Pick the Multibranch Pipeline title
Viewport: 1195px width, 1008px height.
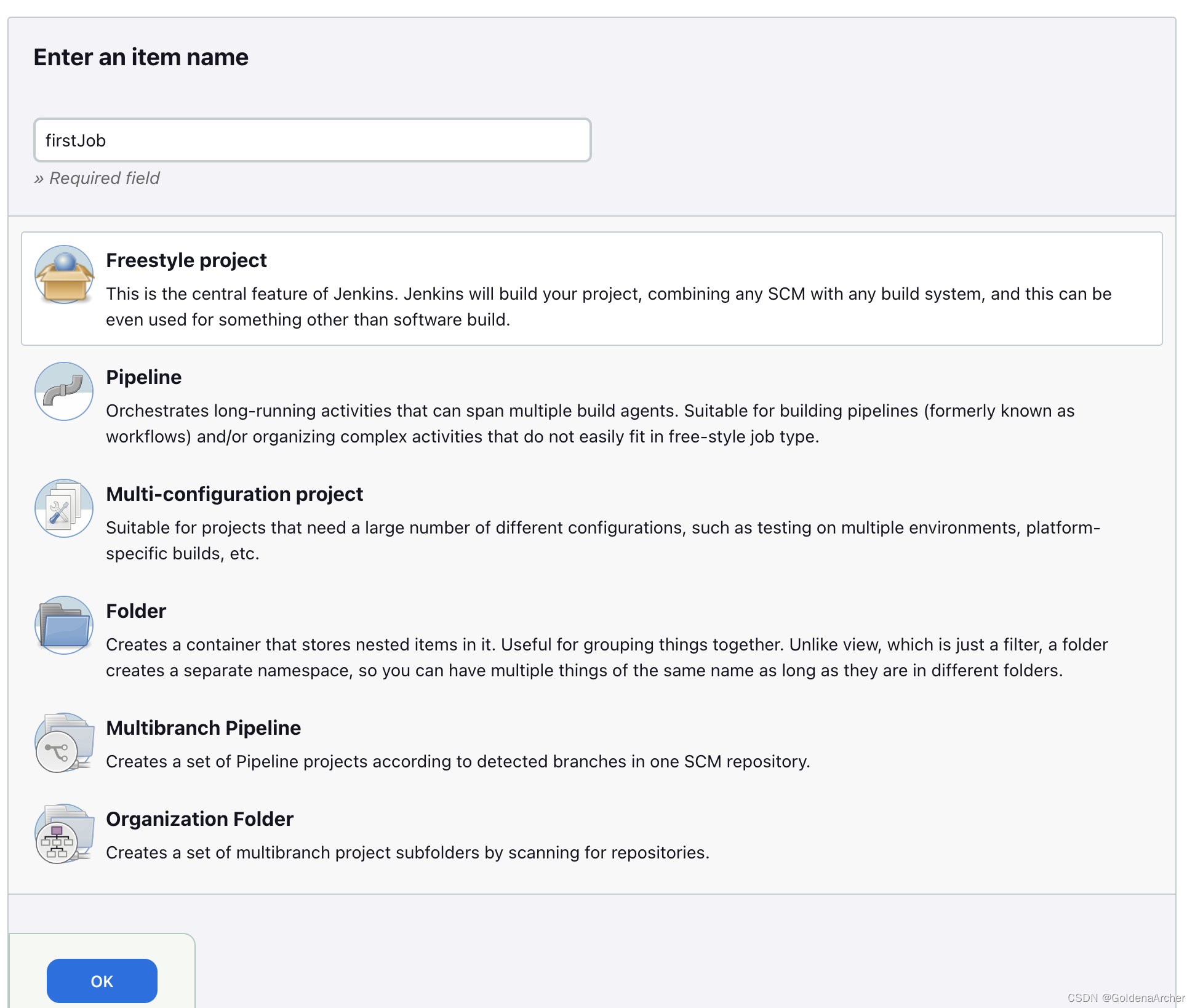tap(204, 728)
